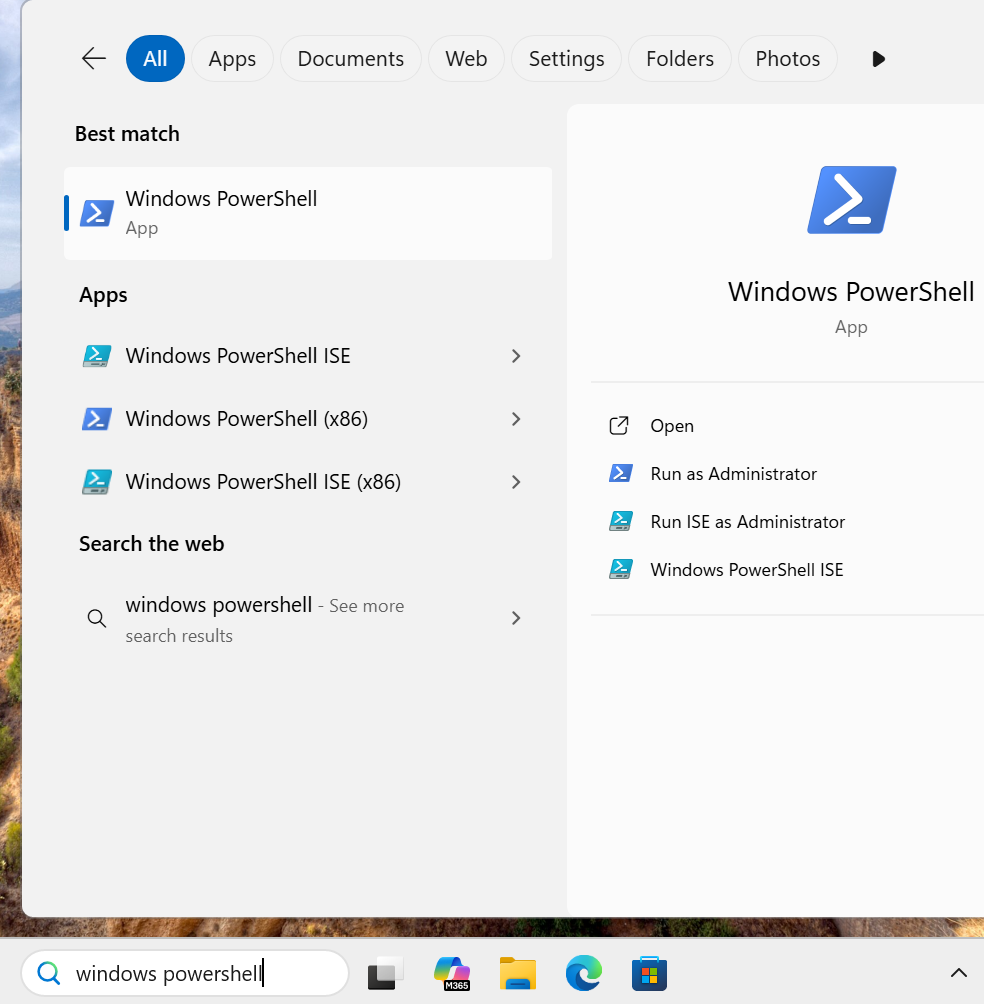Switch to the Documents filter tab
Screen dimensions: 984x1004
351,59
